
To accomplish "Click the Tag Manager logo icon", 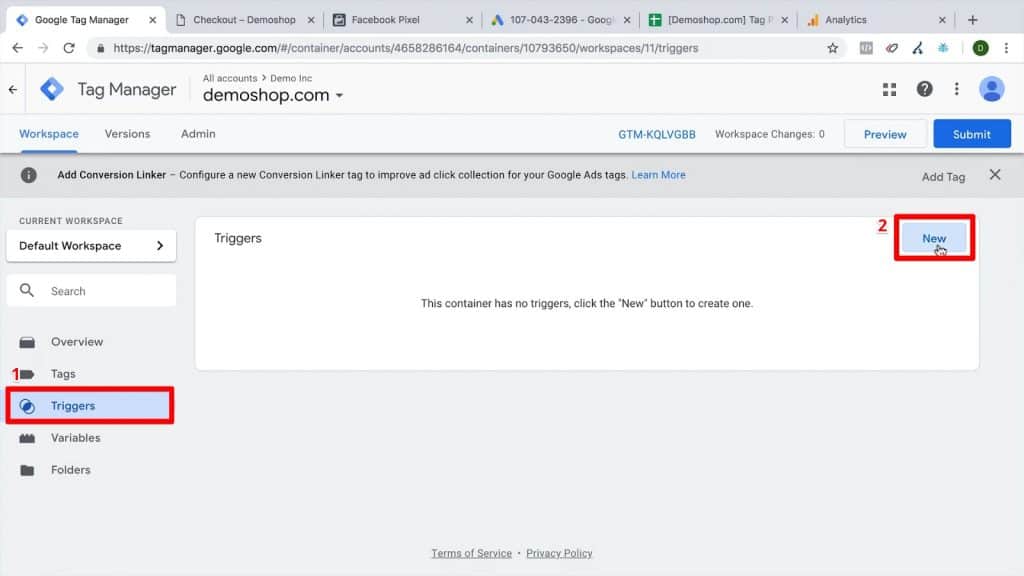I will (52, 89).
